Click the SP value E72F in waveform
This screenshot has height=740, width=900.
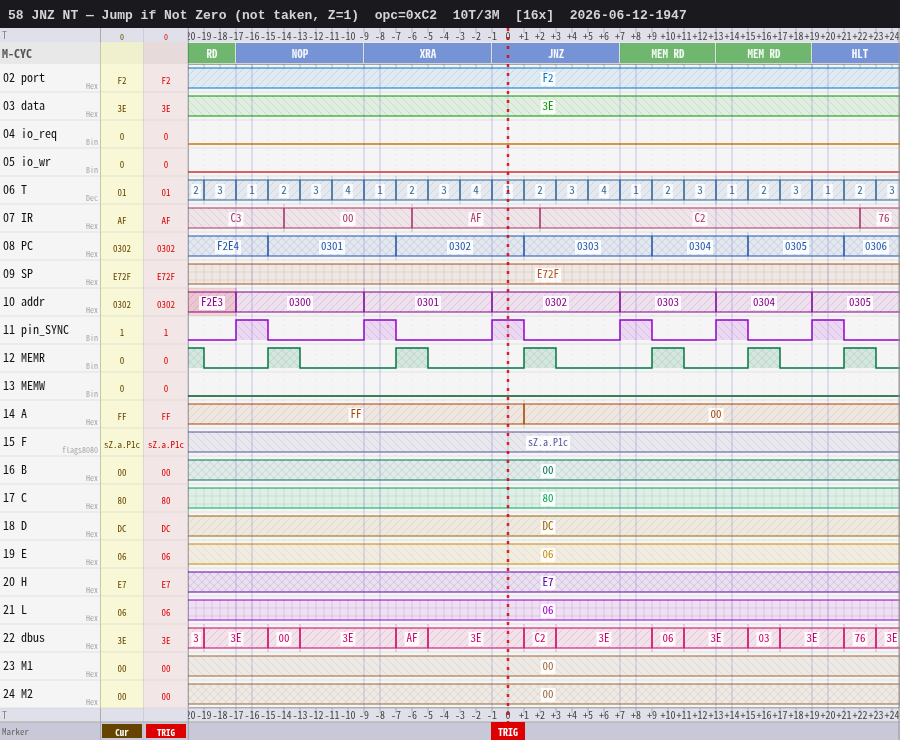tap(548, 274)
